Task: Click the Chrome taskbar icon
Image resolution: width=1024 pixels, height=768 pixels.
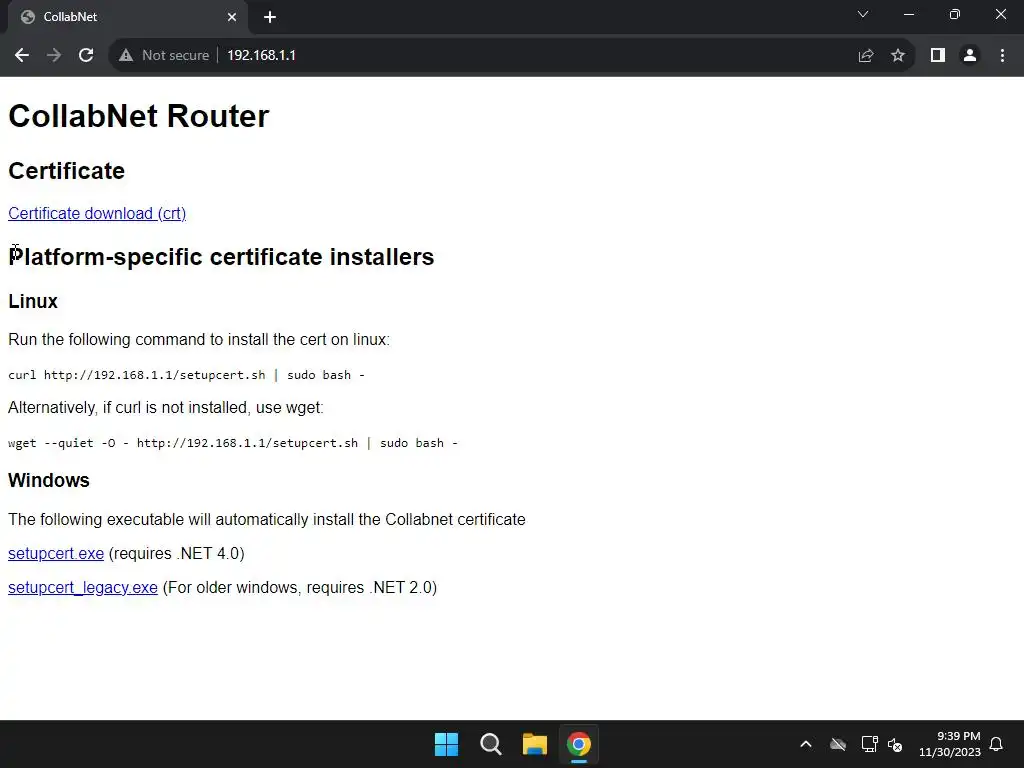Action: (579, 744)
